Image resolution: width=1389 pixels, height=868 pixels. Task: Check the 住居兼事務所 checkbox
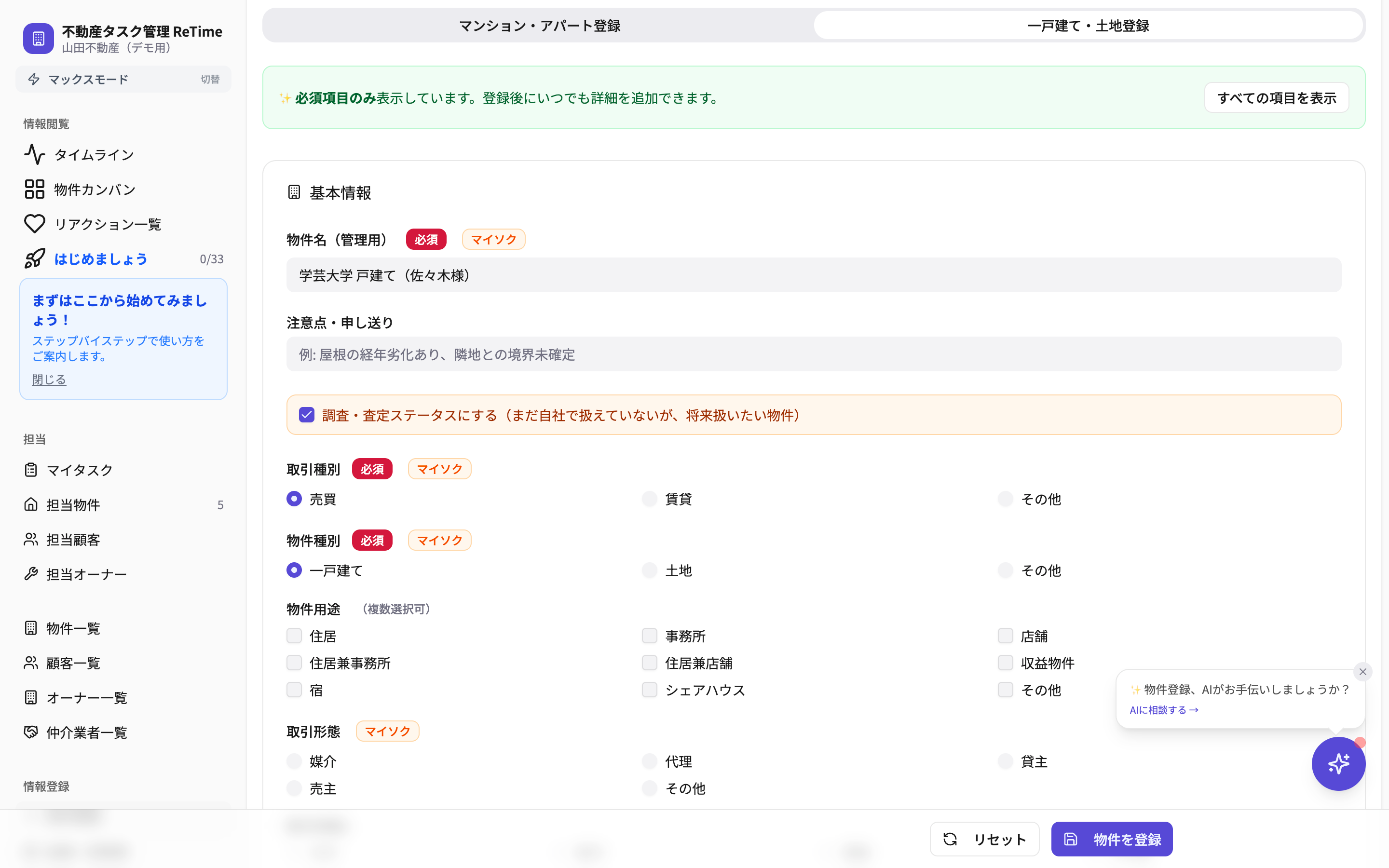pos(294,663)
